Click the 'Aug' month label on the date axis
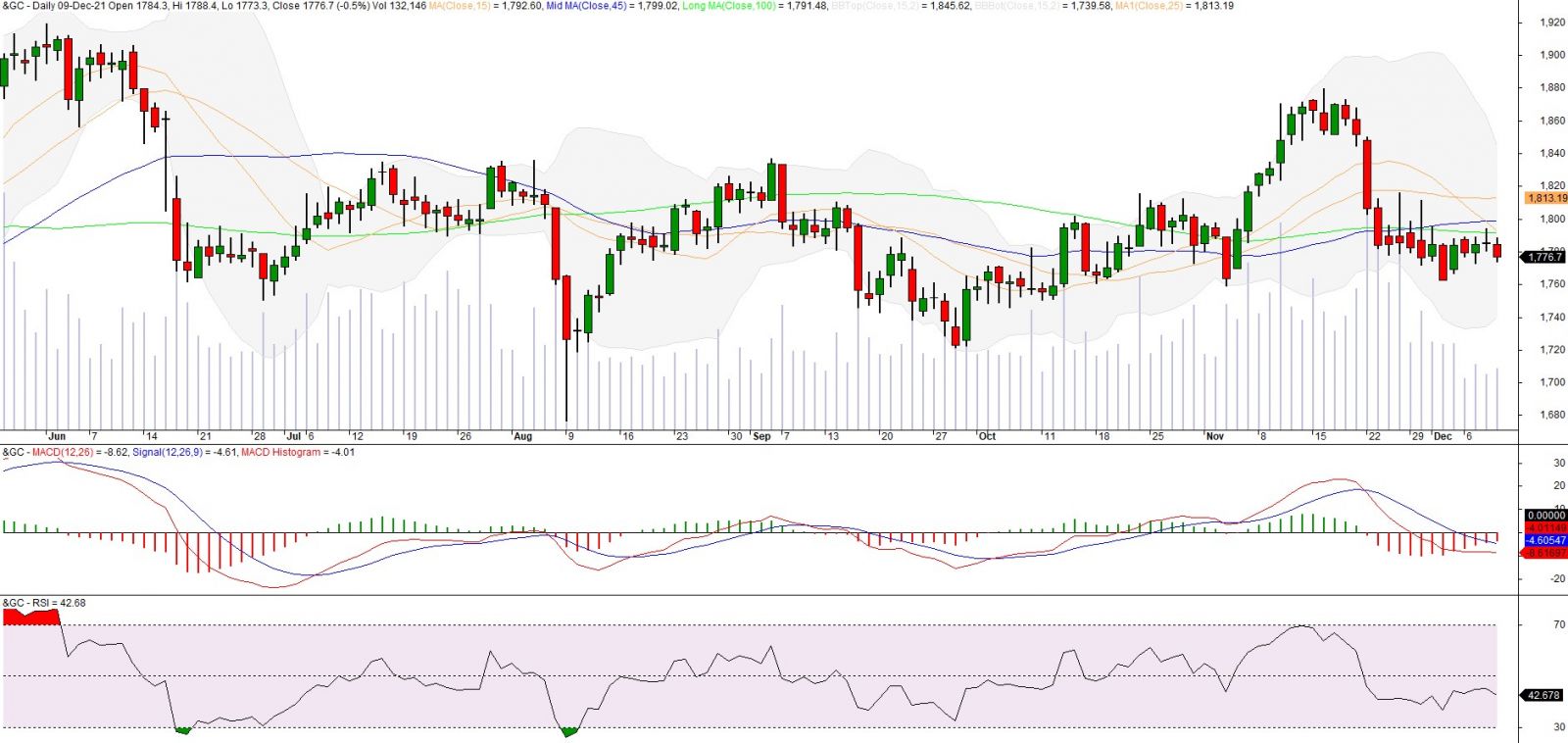The image size is (1568, 743). point(523,436)
